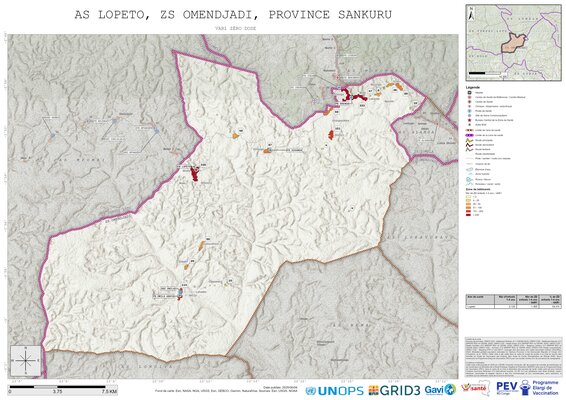Click the VARI ZÉRO DOSE subtitle
566x400 pixels.
(x=235, y=28)
